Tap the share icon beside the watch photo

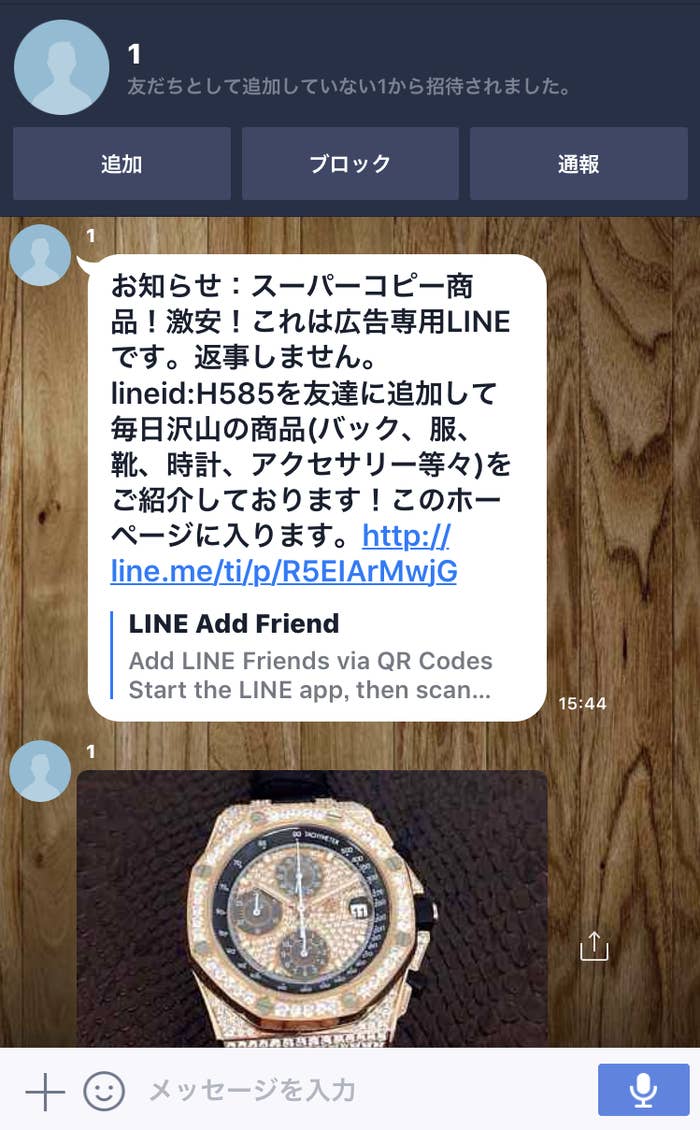pyautogui.click(x=594, y=946)
